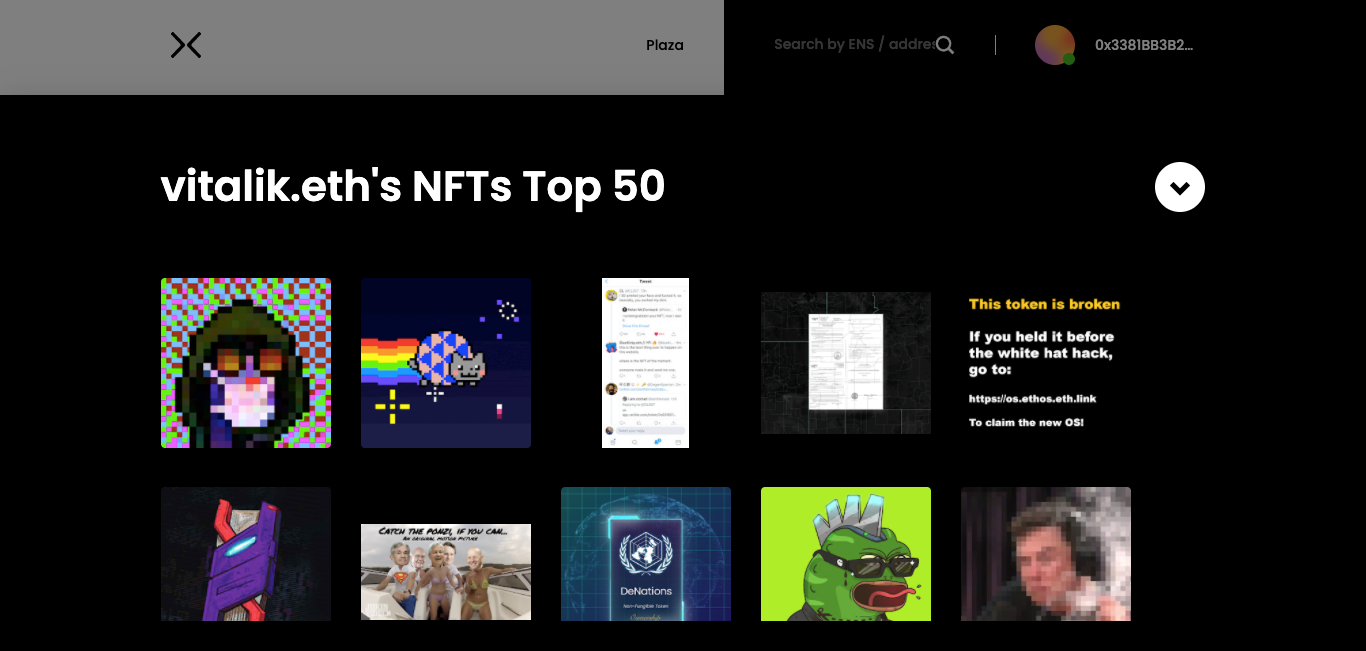The image size is (1366, 651).
Task: View the DeNations Non-Fungible Token card
Action: [646, 554]
